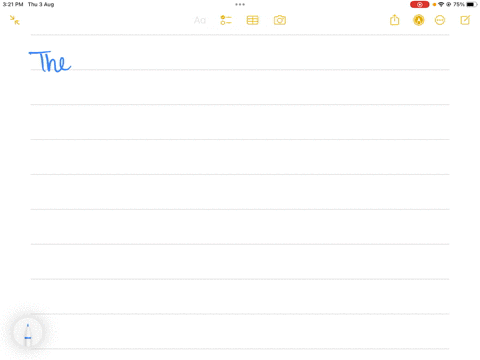This screenshot has width=480, height=360.
Task: Tap the status bar time 3:21 PM
Action: (13, 4)
